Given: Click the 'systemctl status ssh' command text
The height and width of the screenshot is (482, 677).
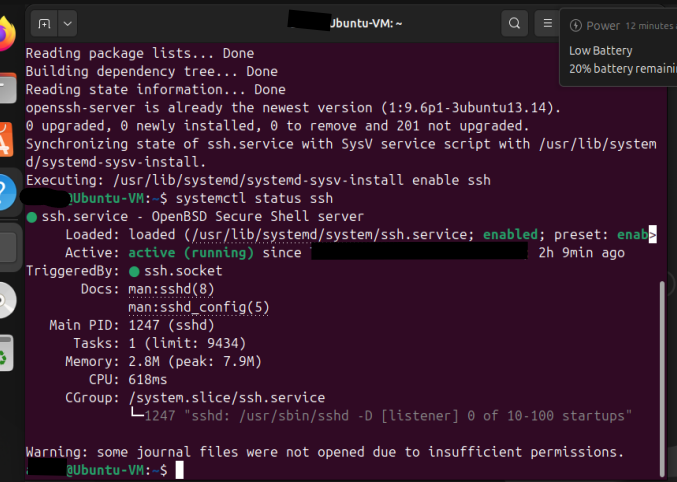Looking at the screenshot, I should [x=254, y=198].
